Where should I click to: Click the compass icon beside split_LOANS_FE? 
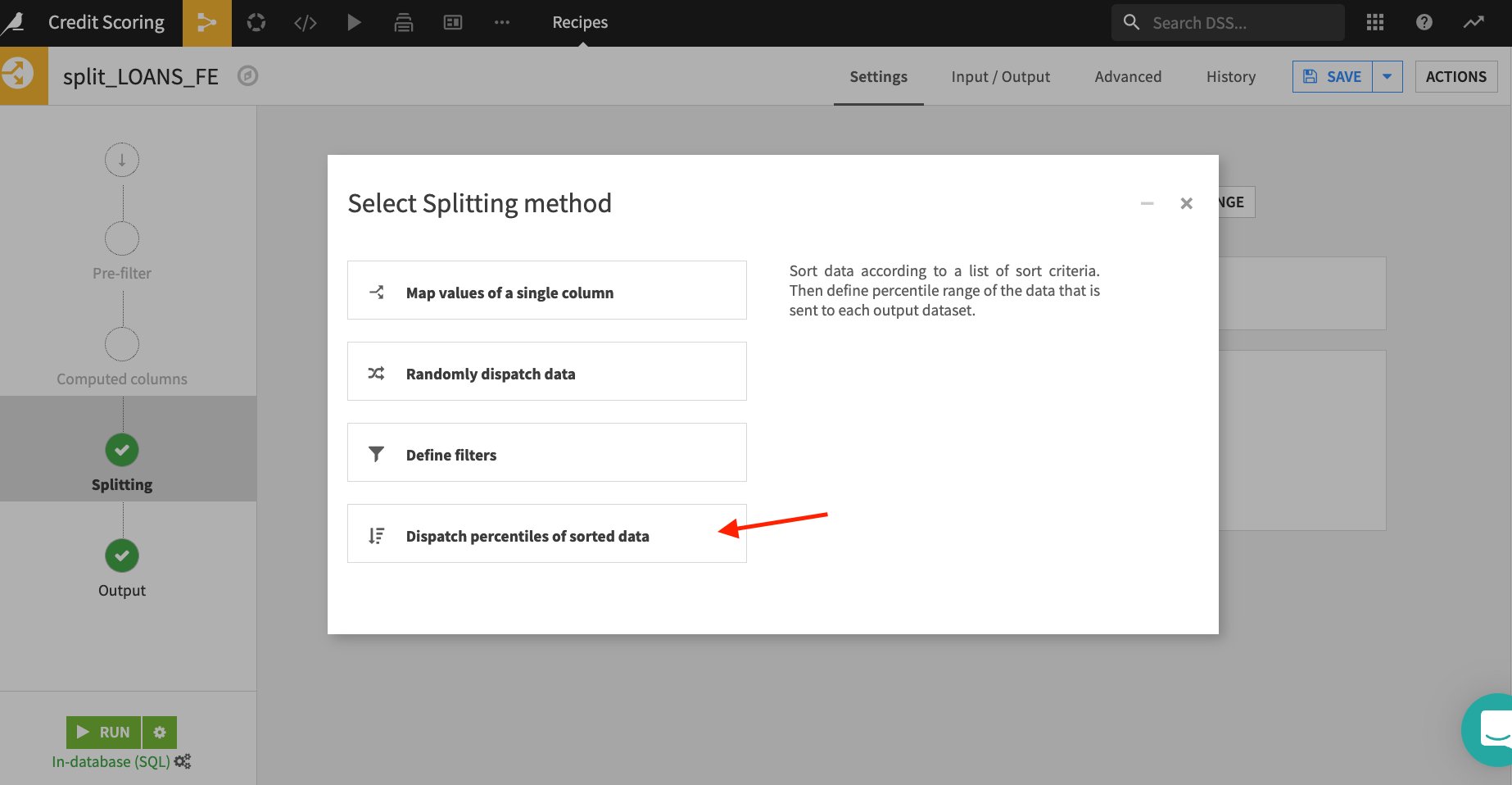coord(247,76)
